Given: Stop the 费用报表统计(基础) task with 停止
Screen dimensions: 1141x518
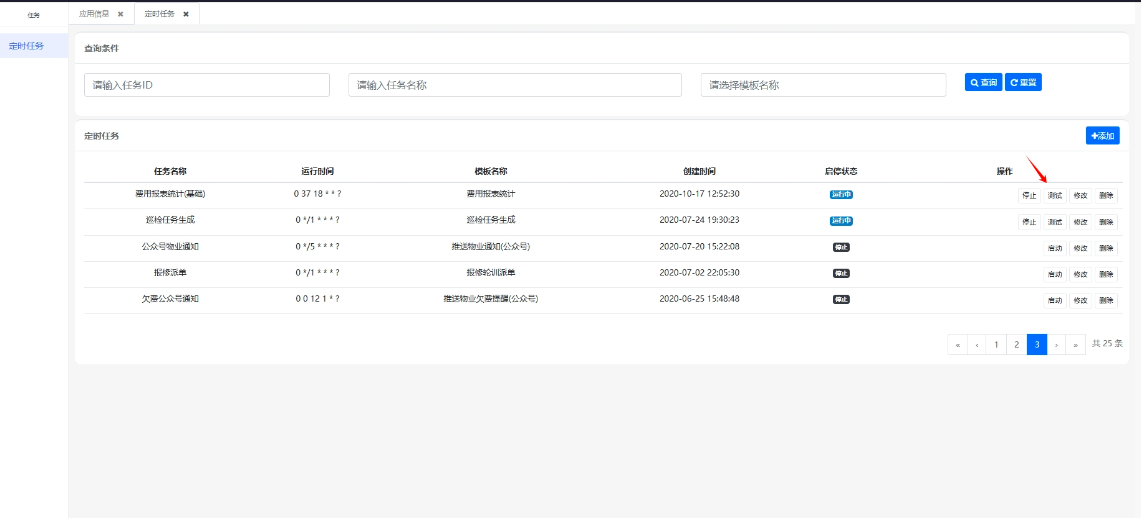Looking at the screenshot, I should click(1029, 196).
